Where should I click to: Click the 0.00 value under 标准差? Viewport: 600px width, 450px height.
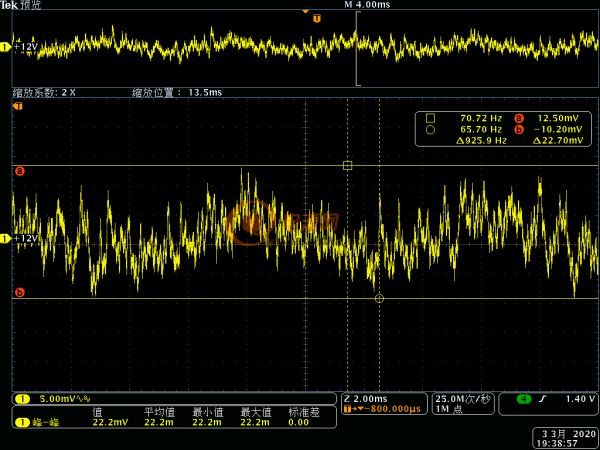[x=298, y=422]
